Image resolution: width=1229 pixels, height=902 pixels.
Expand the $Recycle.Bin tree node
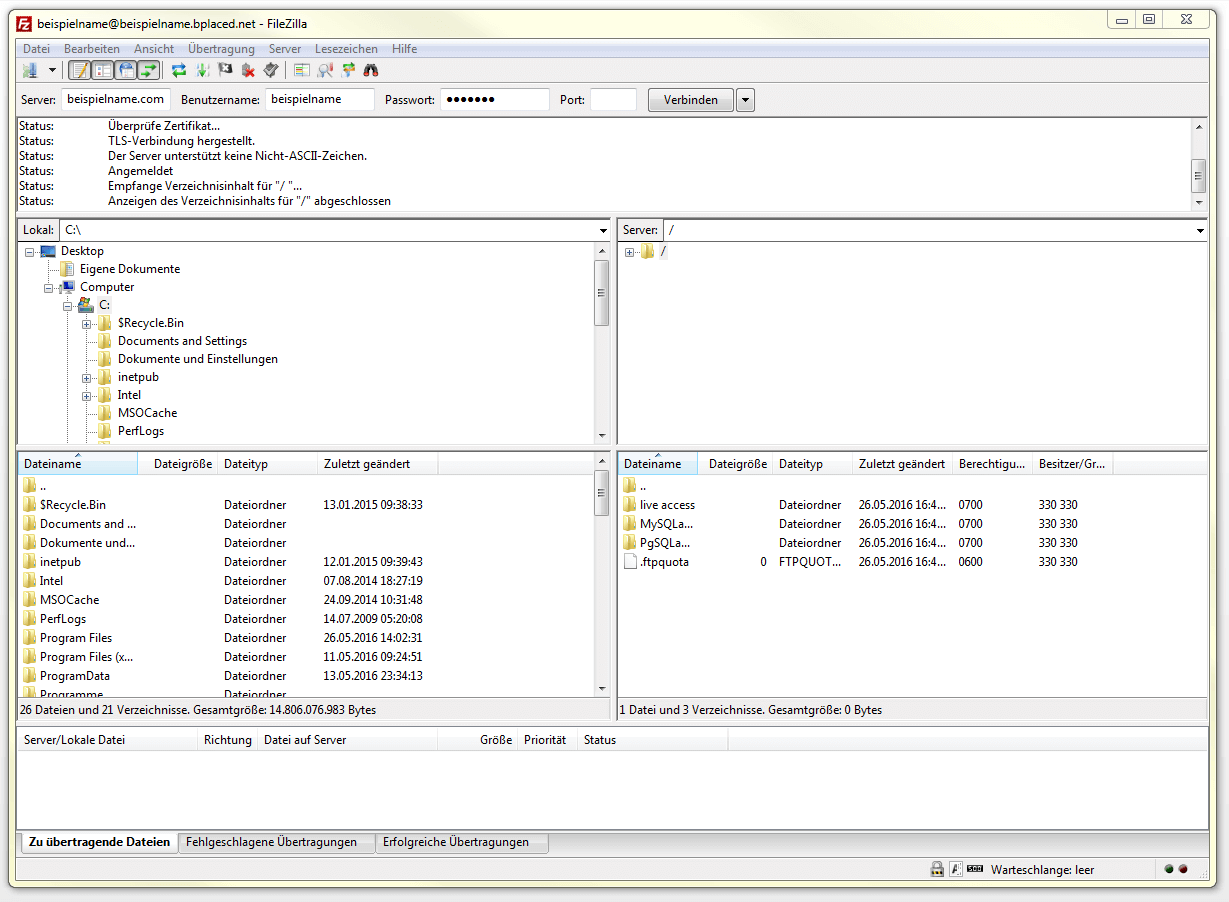coord(87,324)
